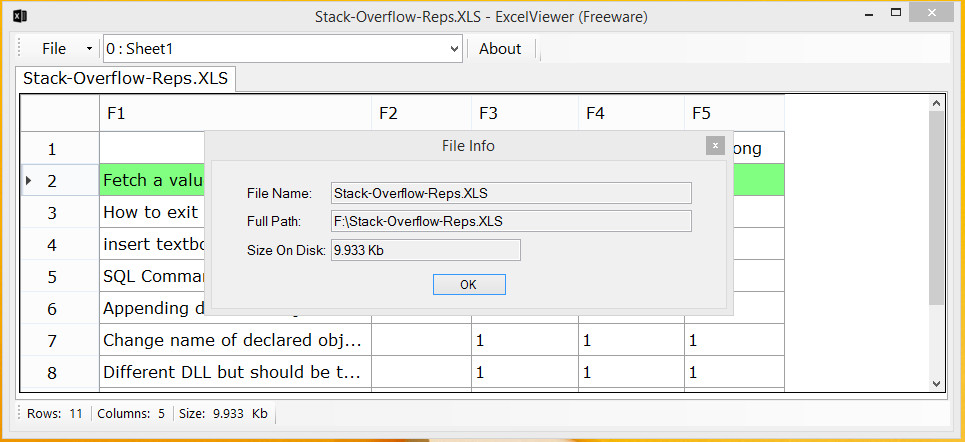Click the OK button in File Info
Viewport: 965px width, 442px height.
point(469,284)
